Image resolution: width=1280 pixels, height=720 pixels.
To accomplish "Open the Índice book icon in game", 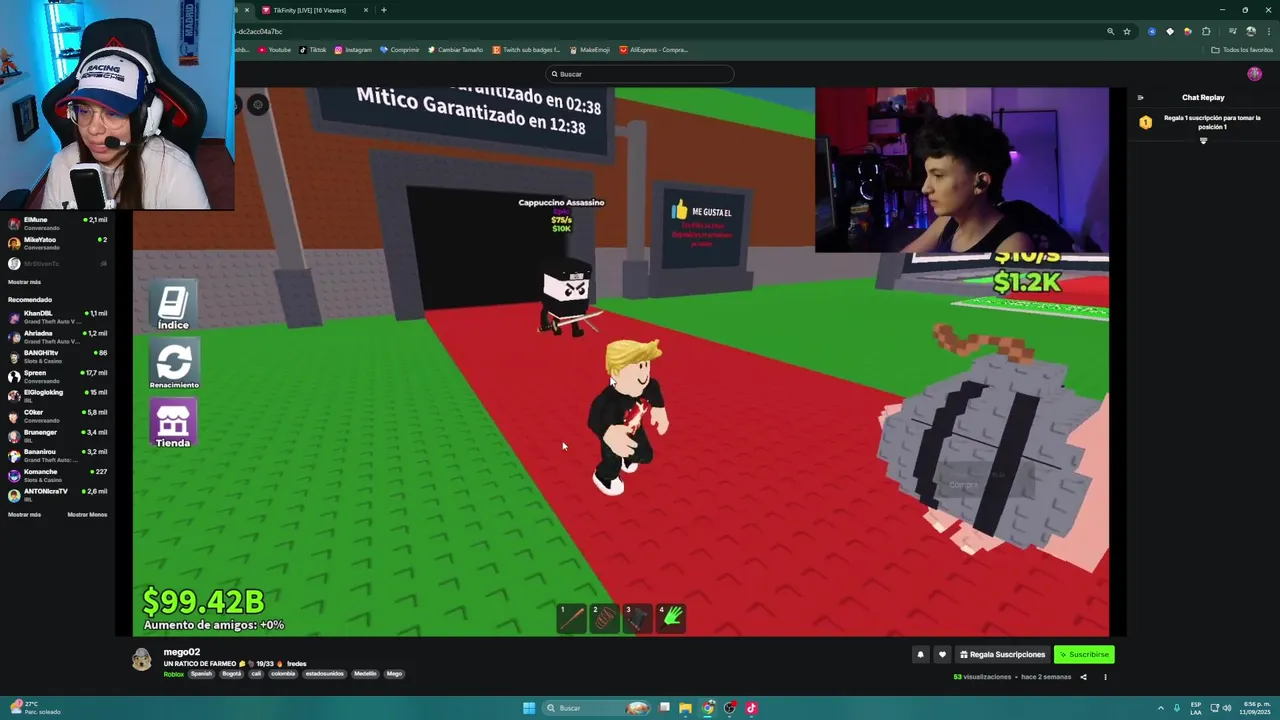I will pyautogui.click(x=173, y=303).
